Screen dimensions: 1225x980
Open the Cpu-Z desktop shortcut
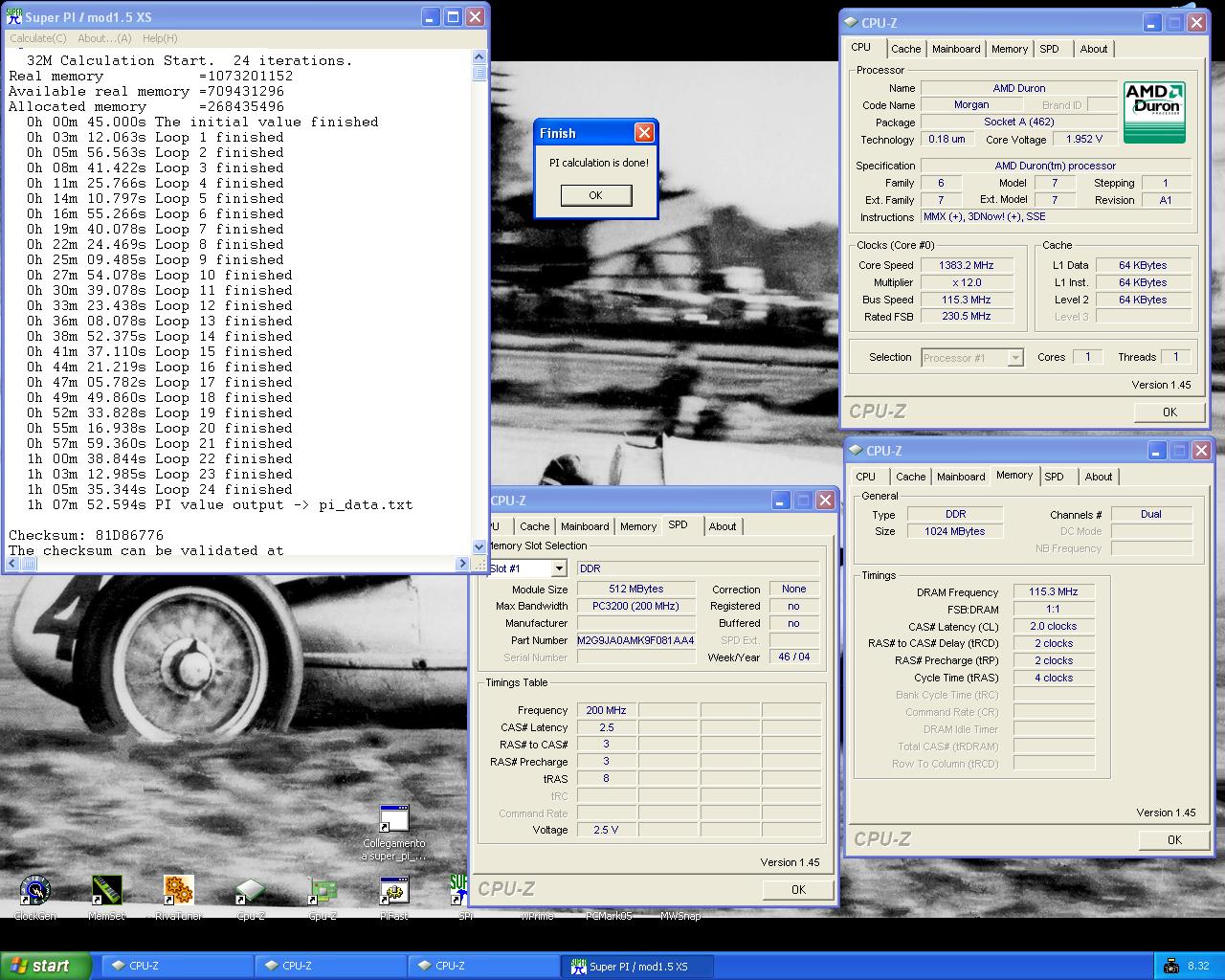pos(251,890)
